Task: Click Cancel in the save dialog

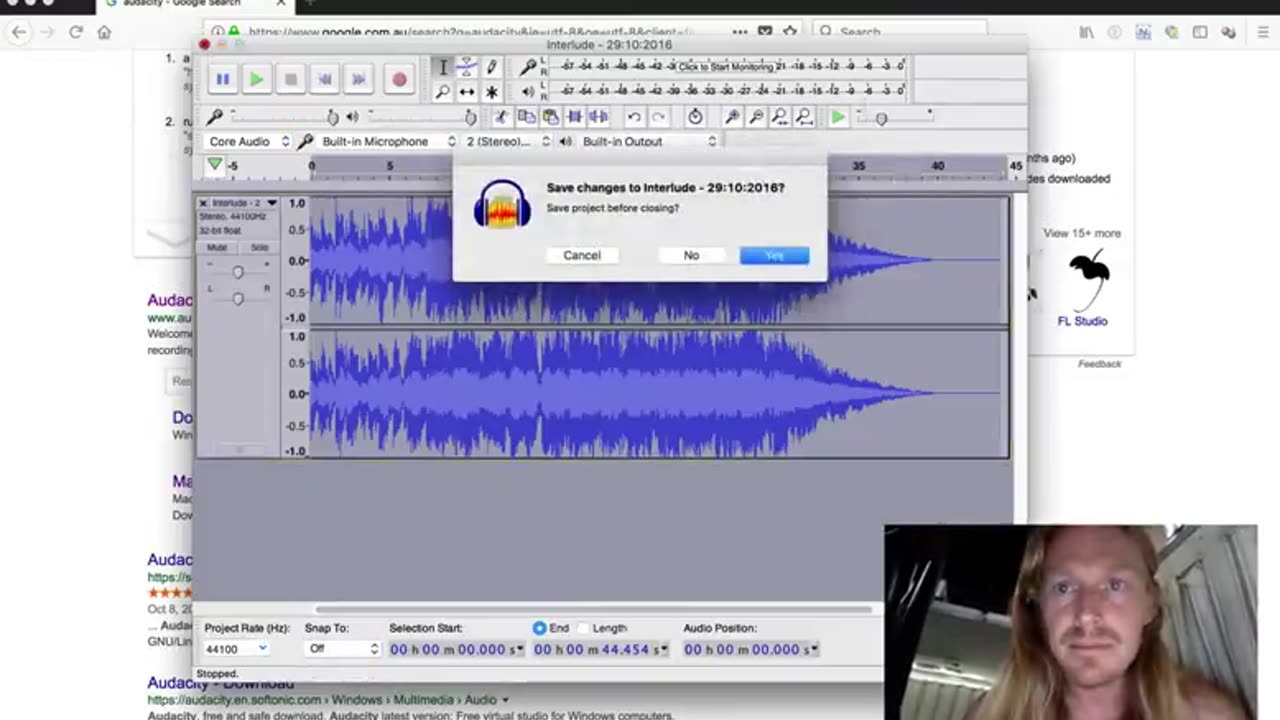Action: [582, 255]
